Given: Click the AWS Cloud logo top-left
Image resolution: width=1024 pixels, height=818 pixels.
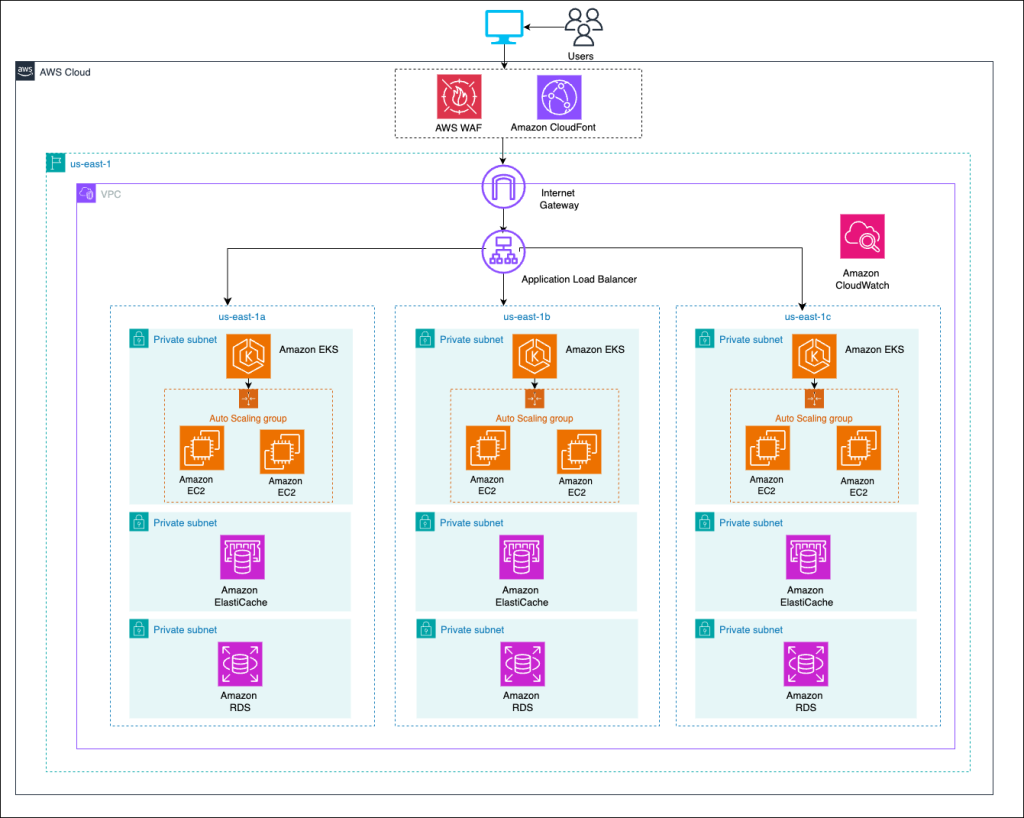Looking at the screenshot, I should (x=23, y=71).
